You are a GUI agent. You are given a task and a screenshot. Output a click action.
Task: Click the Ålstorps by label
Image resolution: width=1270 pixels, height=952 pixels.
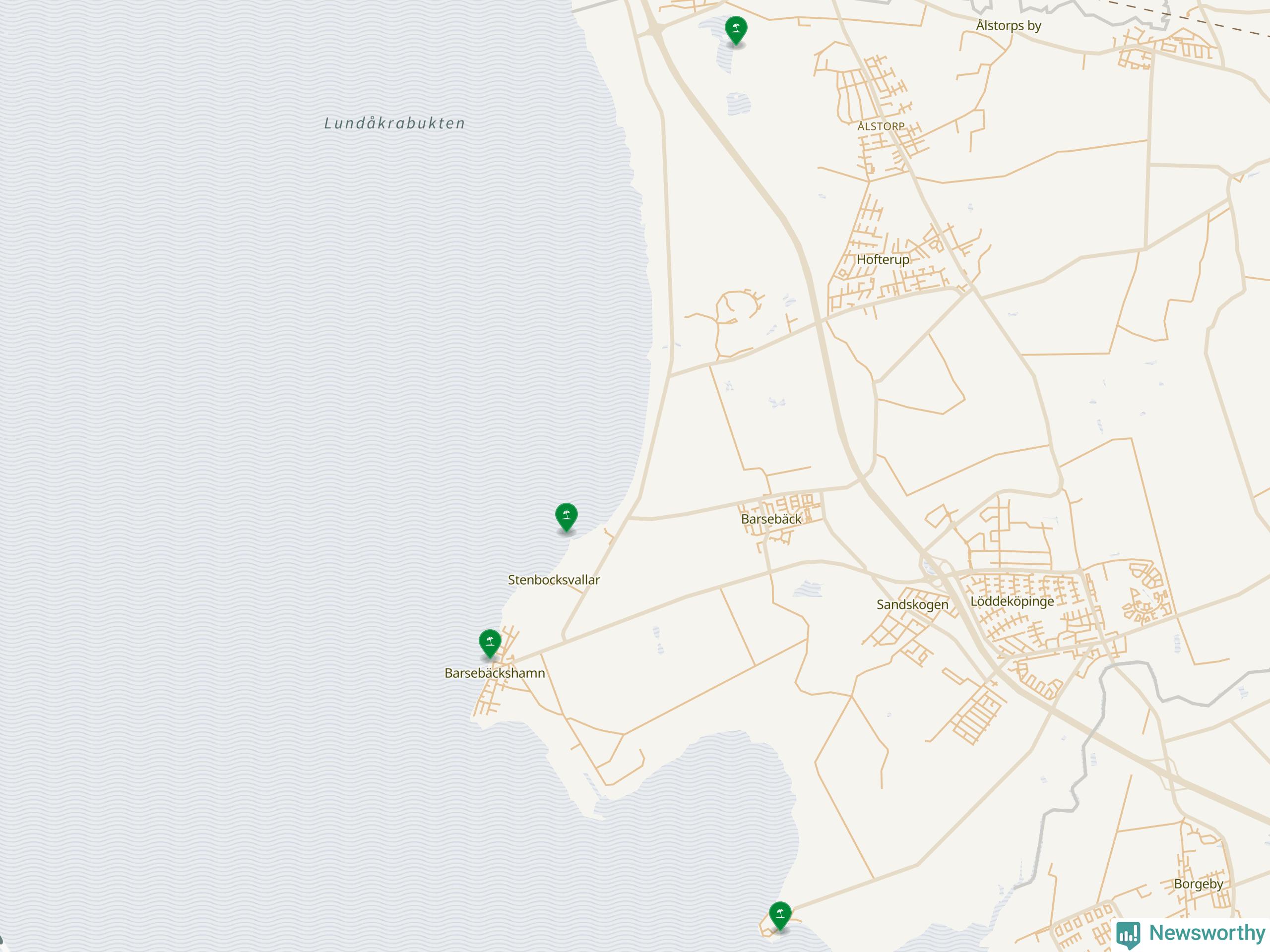[1008, 26]
